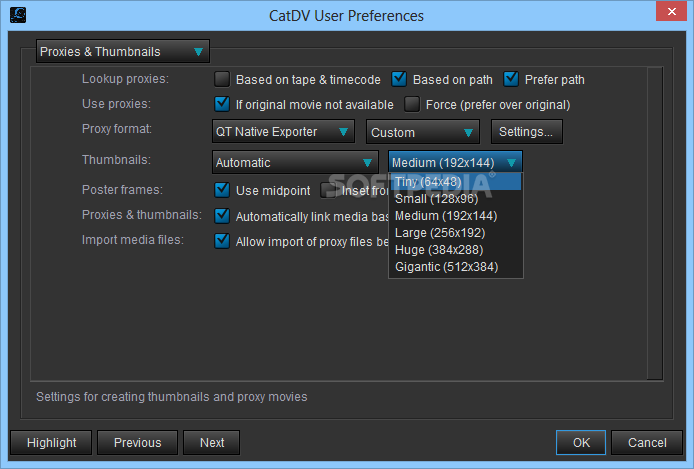Open the Automatic thumbnails dropdown
Screen dimensions: 694x469
pyautogui.click(x=295, y=162)
